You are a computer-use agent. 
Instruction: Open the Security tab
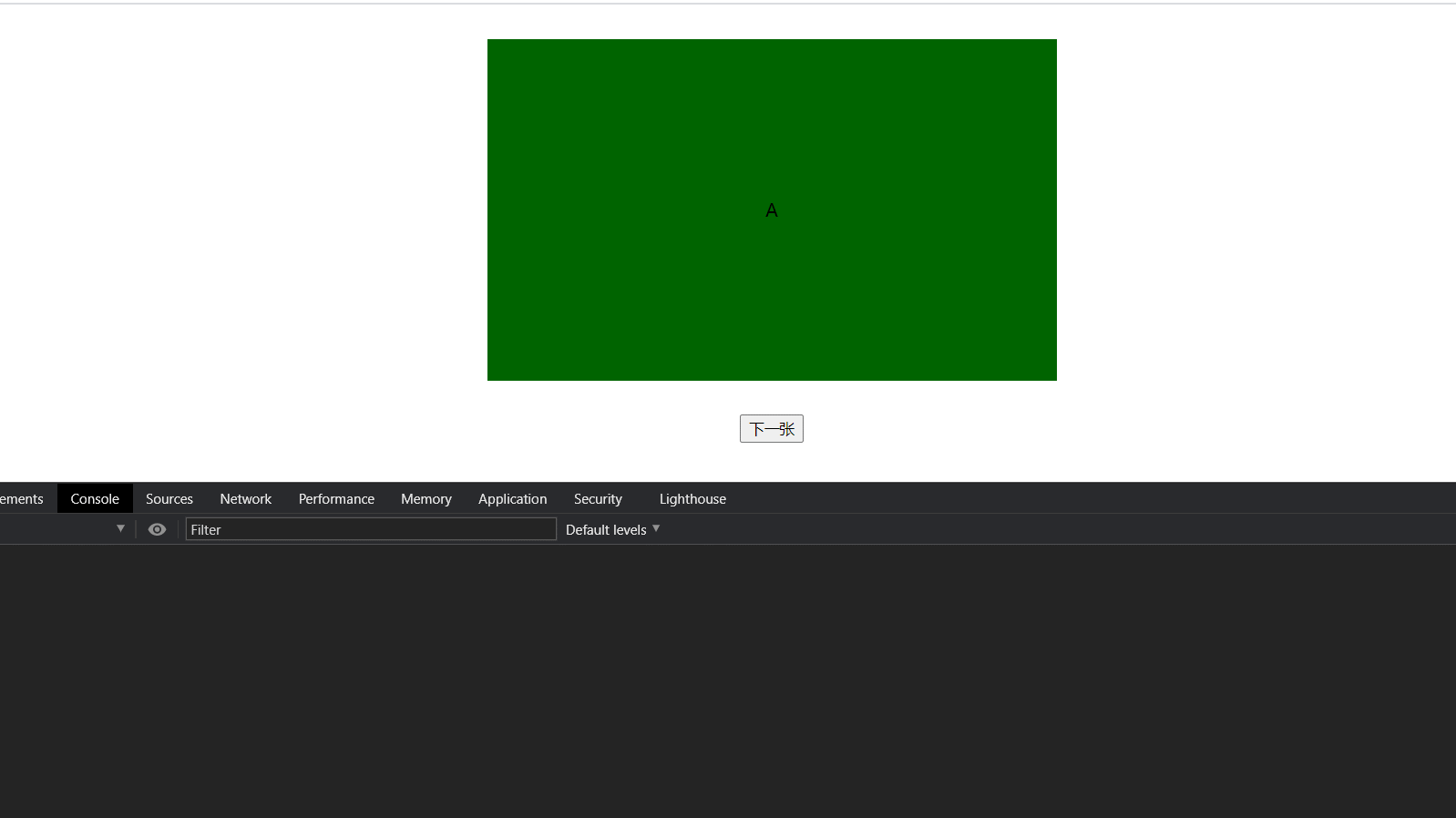click(x=598, y=499)
